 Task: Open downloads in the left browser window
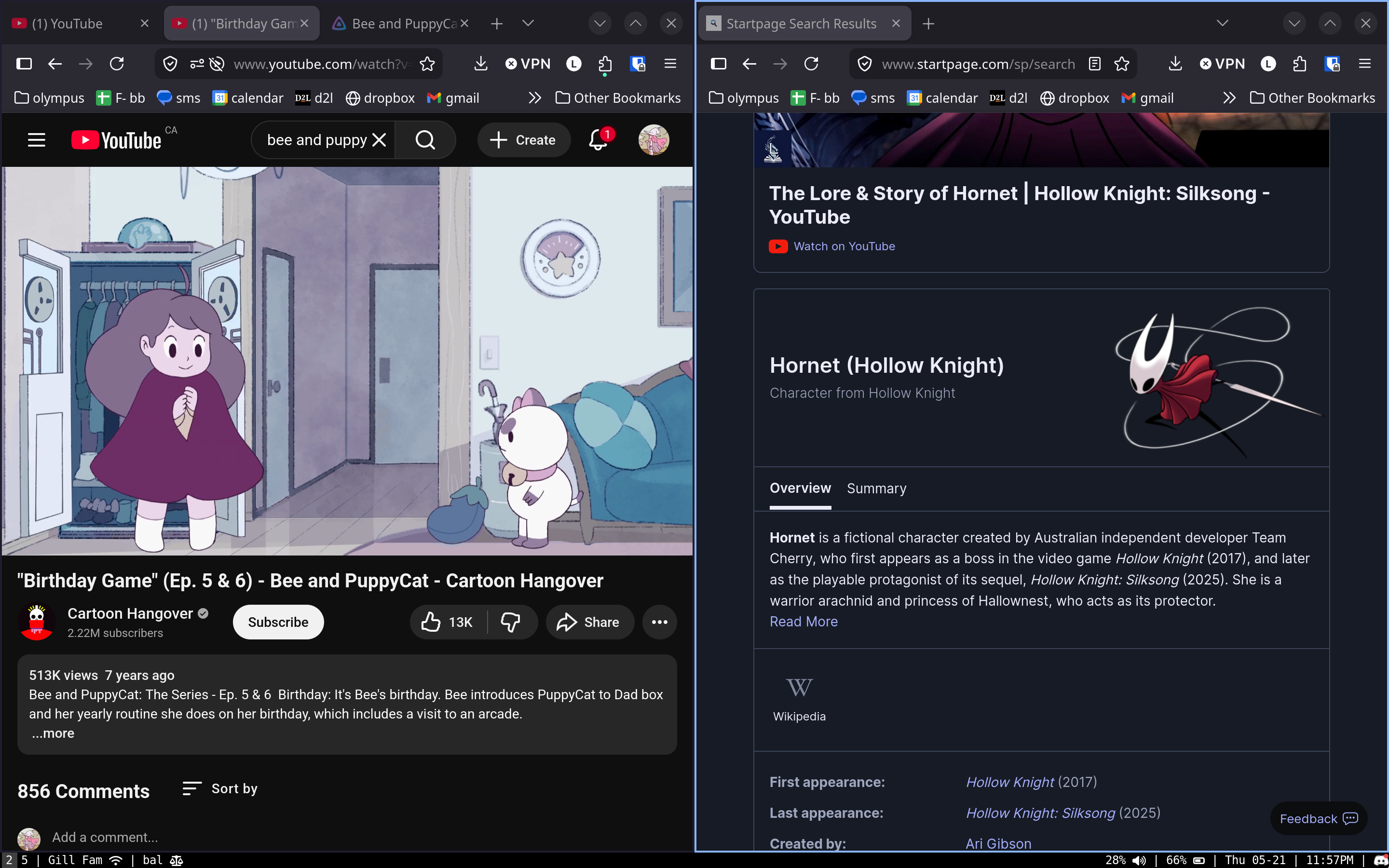pos(481,64)
